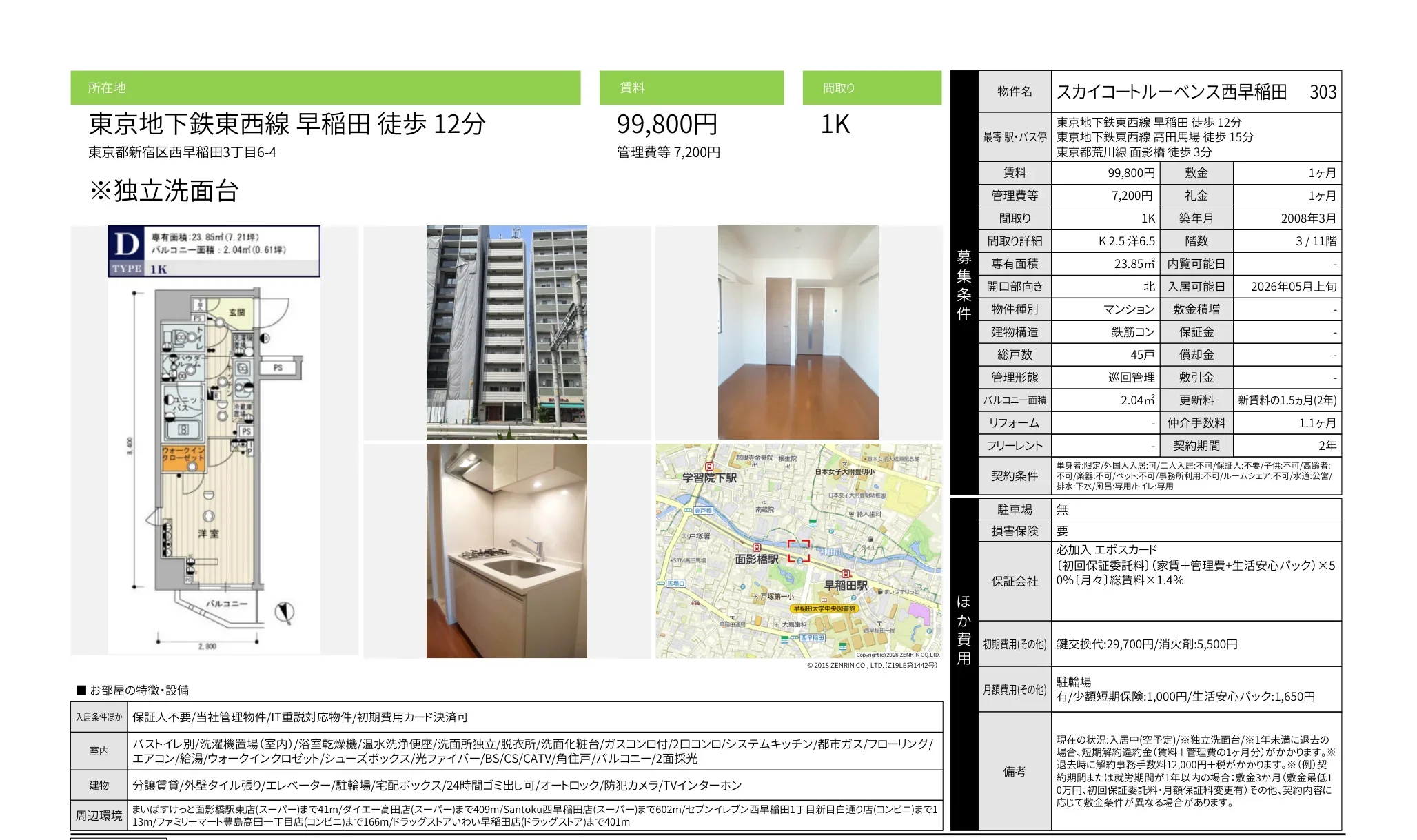Image resolution: width=1417 pixels, height=840 pixels.
Task: Click the 募集条件 black side label
Action: coord(964,285)
